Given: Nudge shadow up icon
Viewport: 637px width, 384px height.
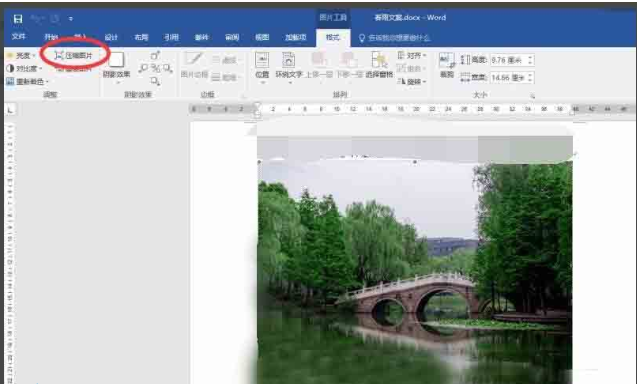Looking at the screenshot, I should coord(155,56).
